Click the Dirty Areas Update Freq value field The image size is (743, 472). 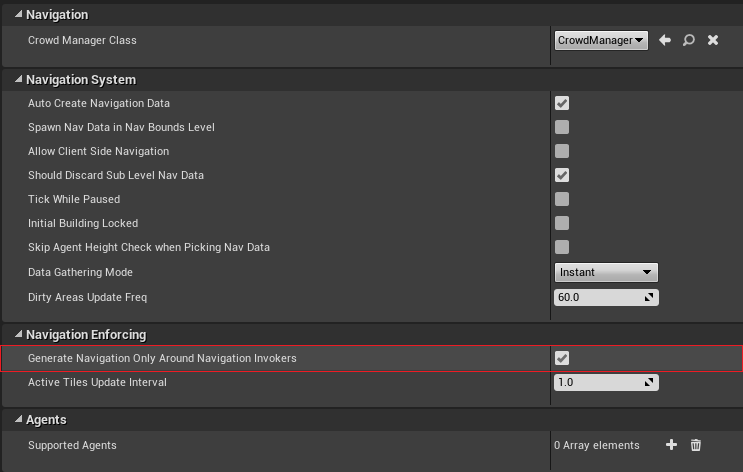point(606,297)
